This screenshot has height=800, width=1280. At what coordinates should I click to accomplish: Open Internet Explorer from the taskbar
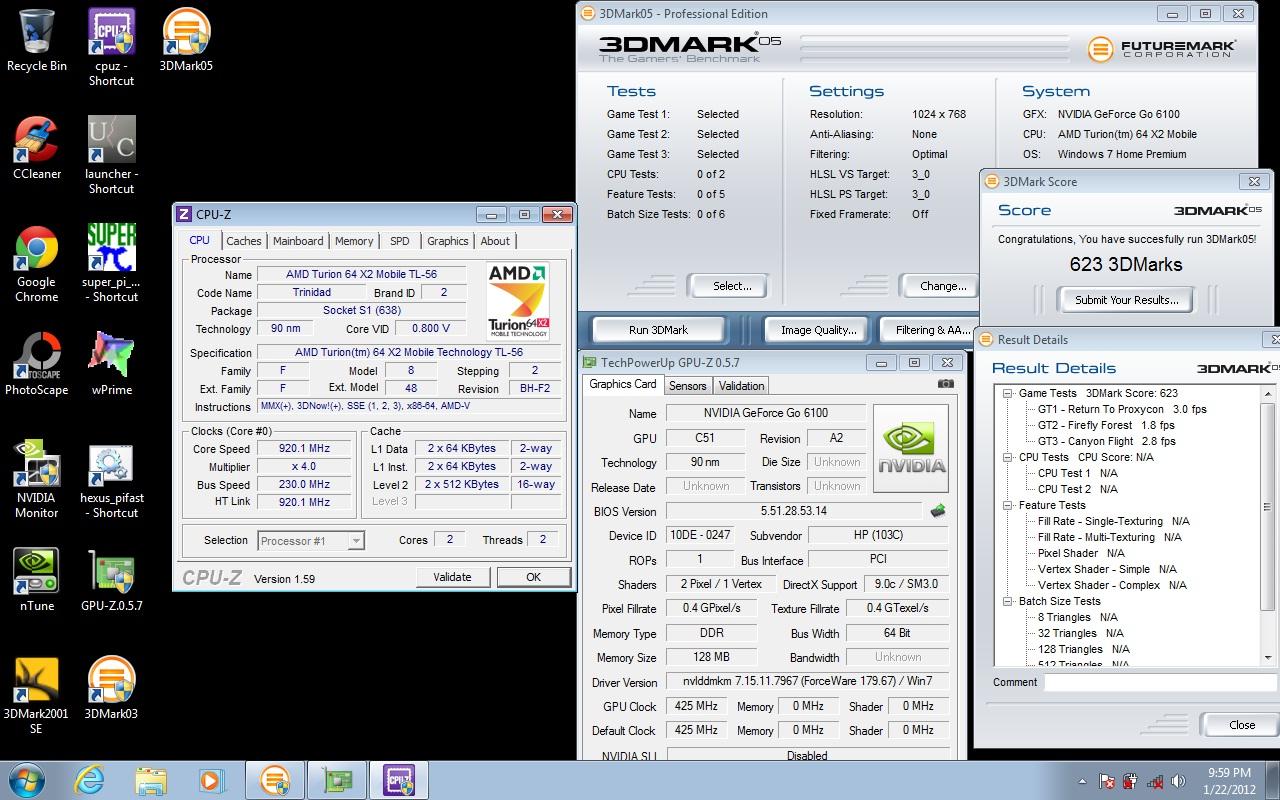pyautogui.click(x=89, y=780)
